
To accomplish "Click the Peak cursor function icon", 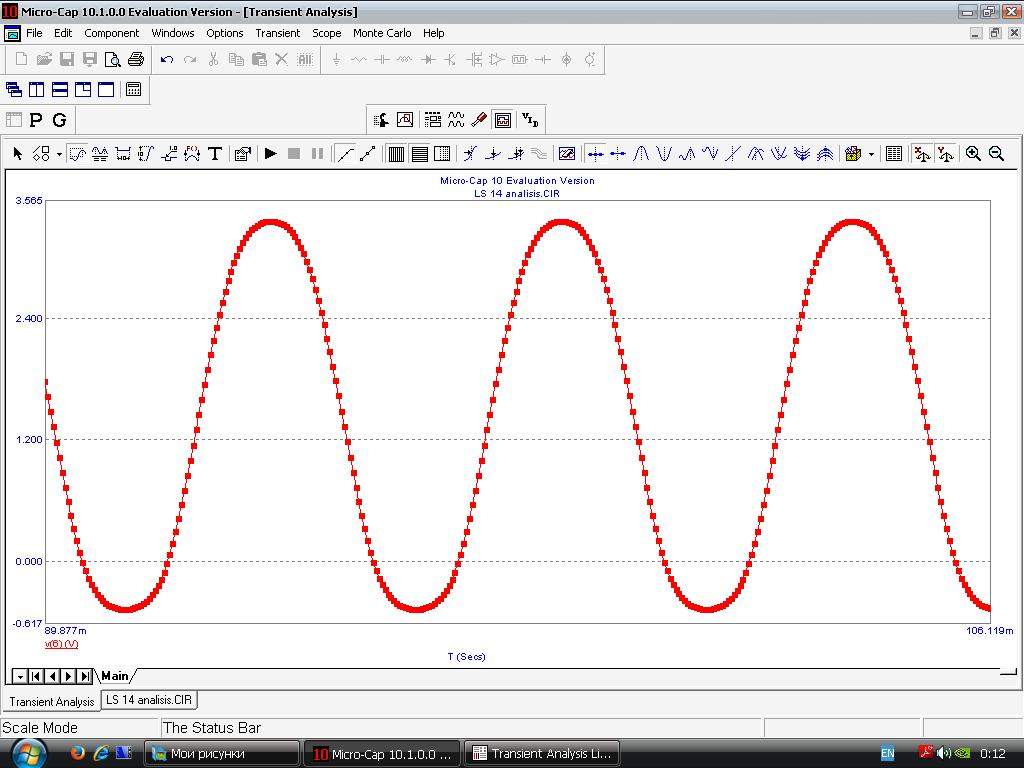I will pyautogui.click(x=641, y=153).
